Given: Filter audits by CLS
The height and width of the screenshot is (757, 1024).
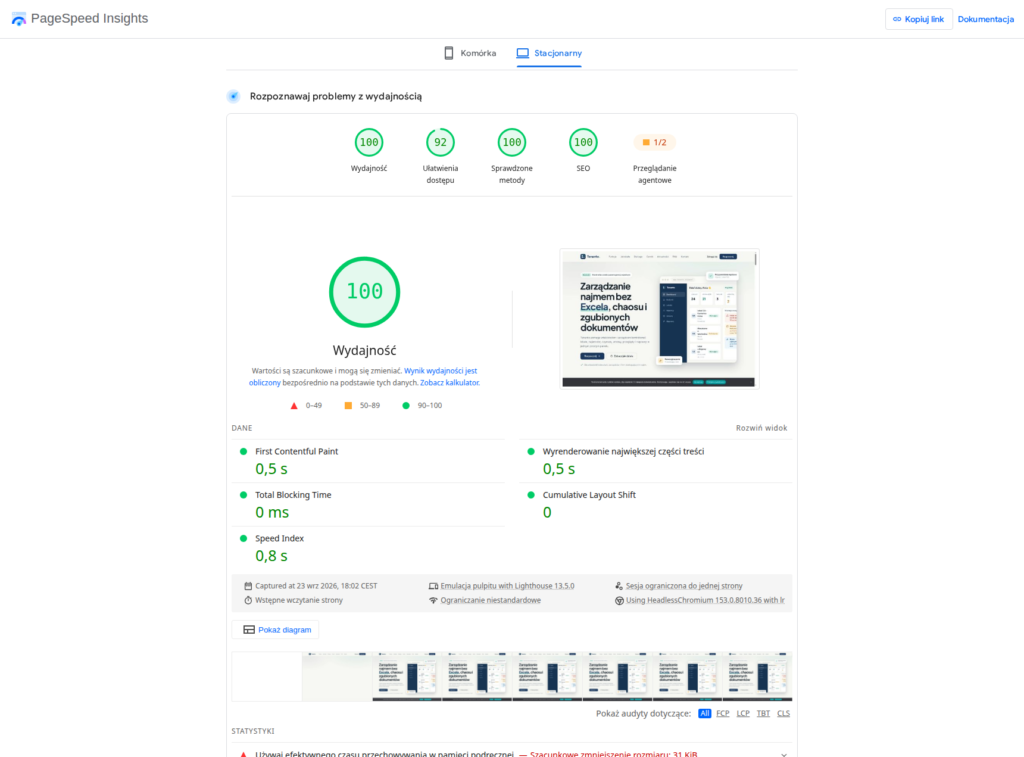Looking at the screenshot, I should pyautogui.click(x=784, y=713).
